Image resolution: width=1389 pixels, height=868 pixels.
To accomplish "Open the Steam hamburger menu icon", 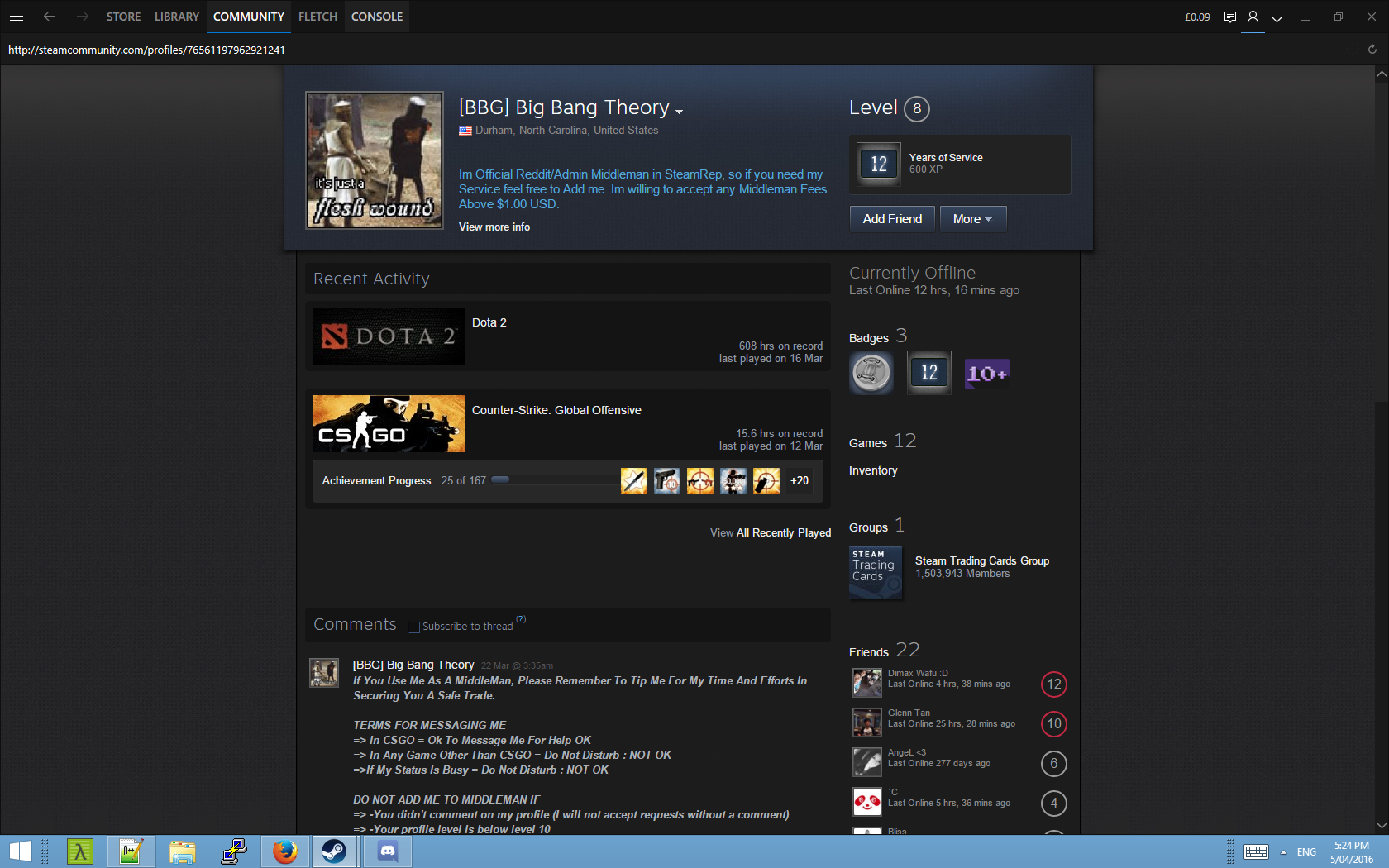I will pyautogui.click(x=17, y=17).
